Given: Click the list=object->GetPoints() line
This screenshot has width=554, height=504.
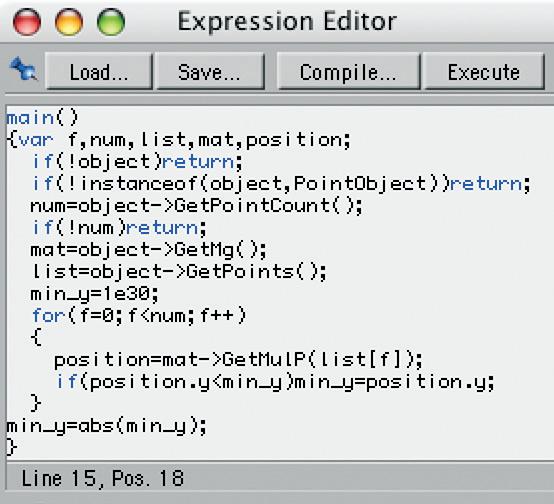Looking at the screenshot, I should (x=179, y=272).
